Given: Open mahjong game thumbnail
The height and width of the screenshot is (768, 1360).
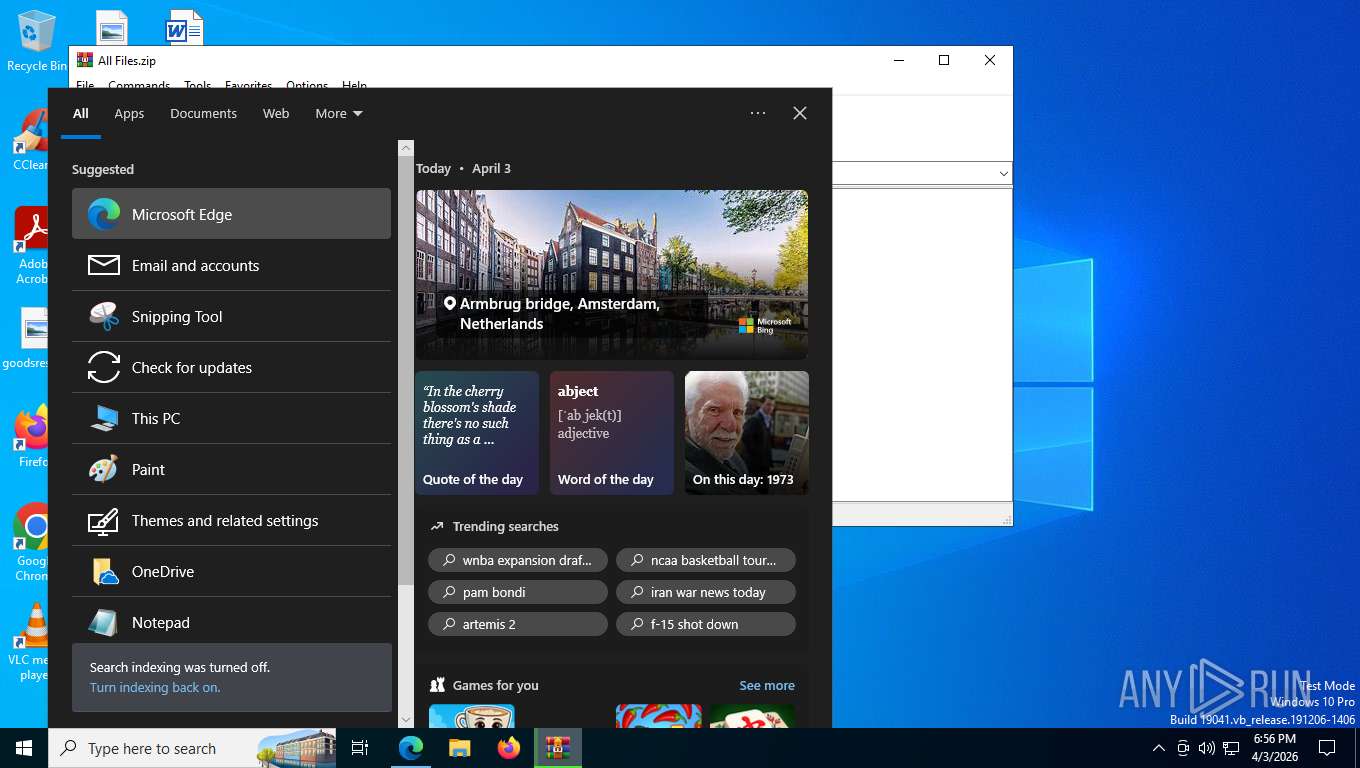Looking at the screenshot, I should coord(753,716).
